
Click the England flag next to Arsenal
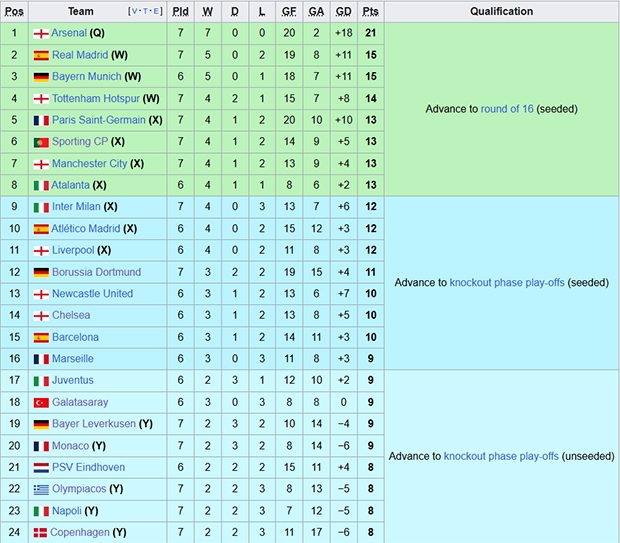tap(41, 33)
